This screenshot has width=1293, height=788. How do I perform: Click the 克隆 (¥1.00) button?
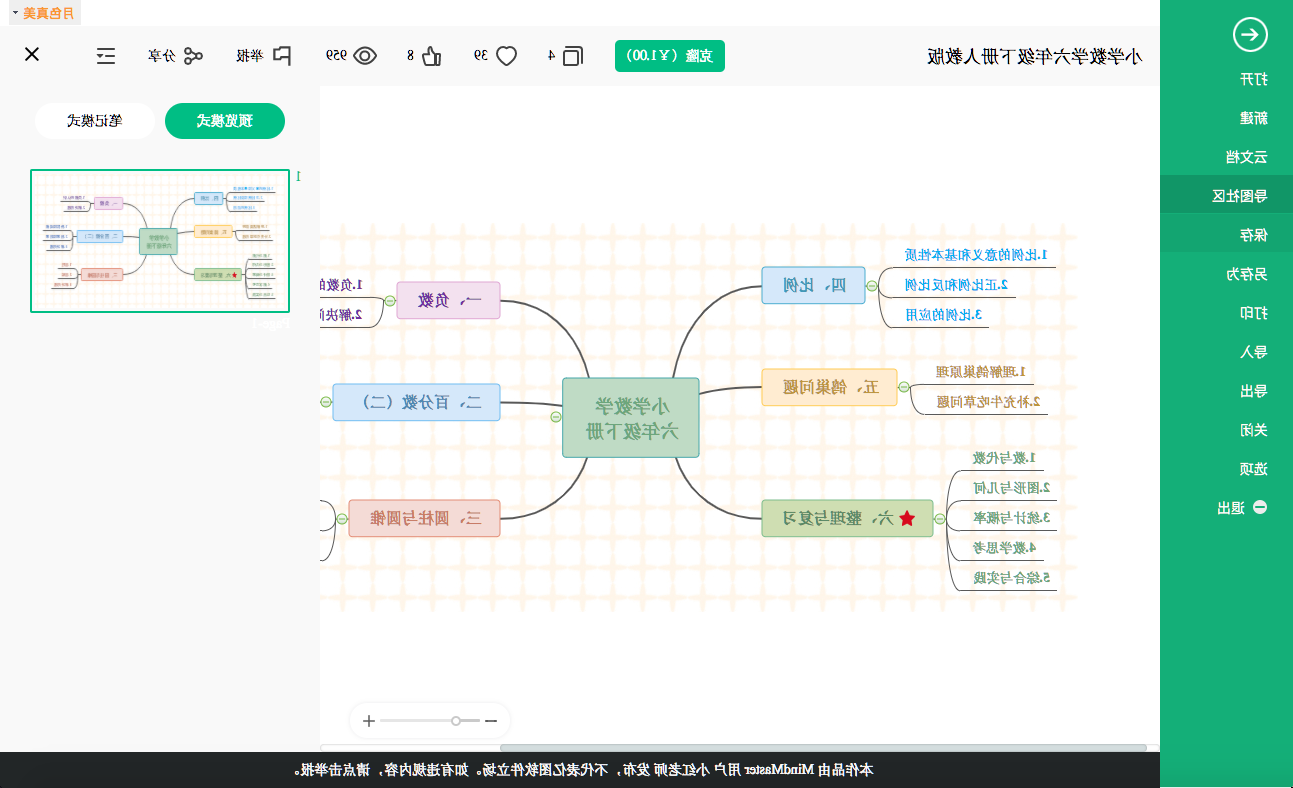pos(670,56)
